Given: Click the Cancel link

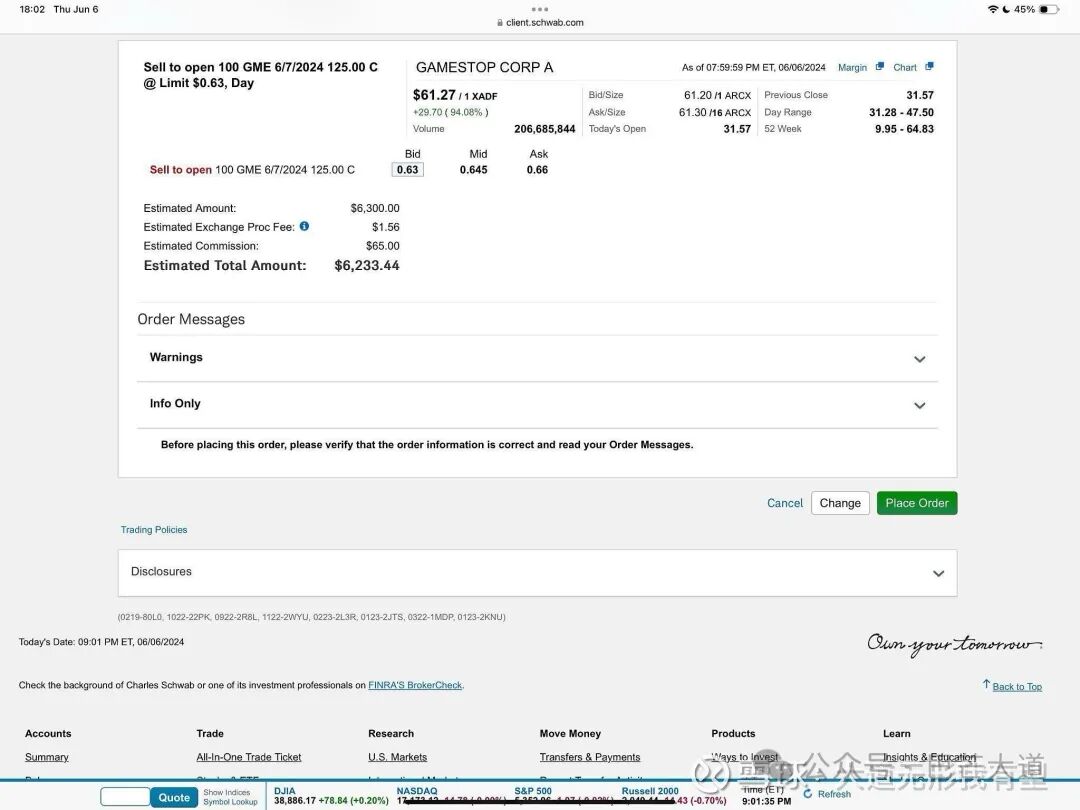Looking at the screenshot, I should pos(785,503).
